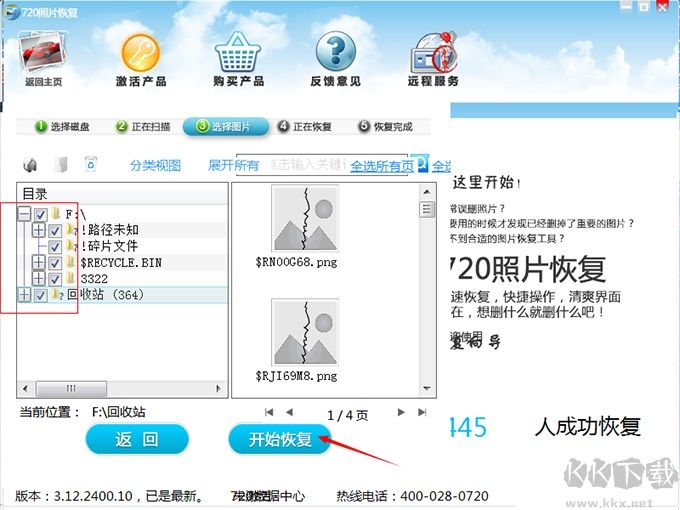The height and width of the screenshot is (510, 680).
Task: Click directory scrollbar right arrow
Action: 219,389
